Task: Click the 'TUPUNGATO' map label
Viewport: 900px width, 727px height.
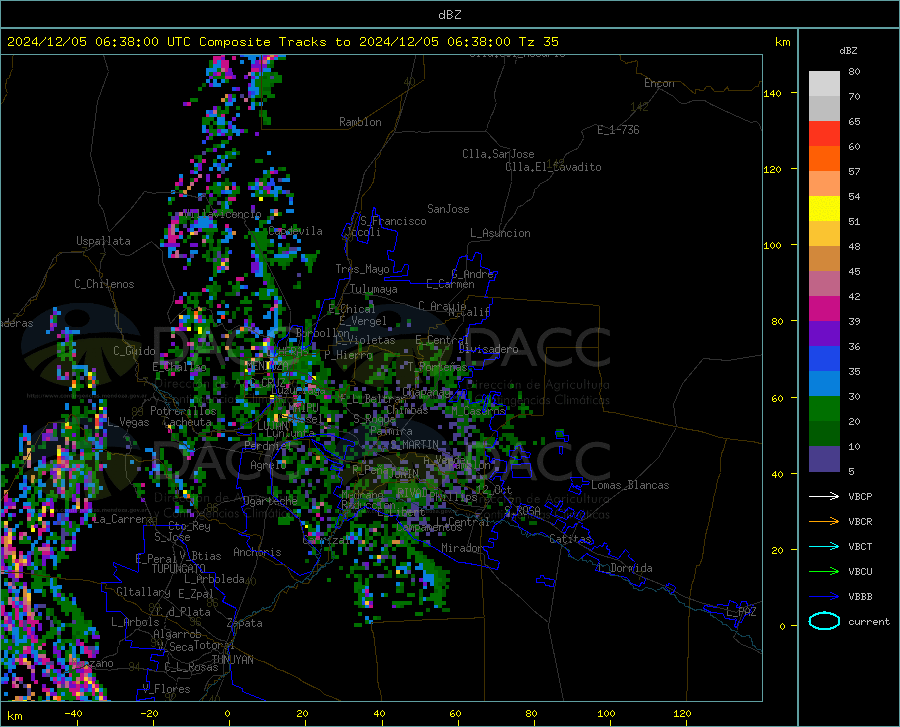Action: [179, 569]
